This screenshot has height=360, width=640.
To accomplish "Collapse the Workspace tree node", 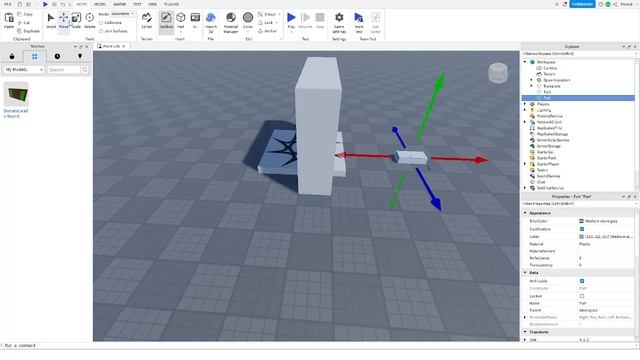I will [x=525, y=62].
